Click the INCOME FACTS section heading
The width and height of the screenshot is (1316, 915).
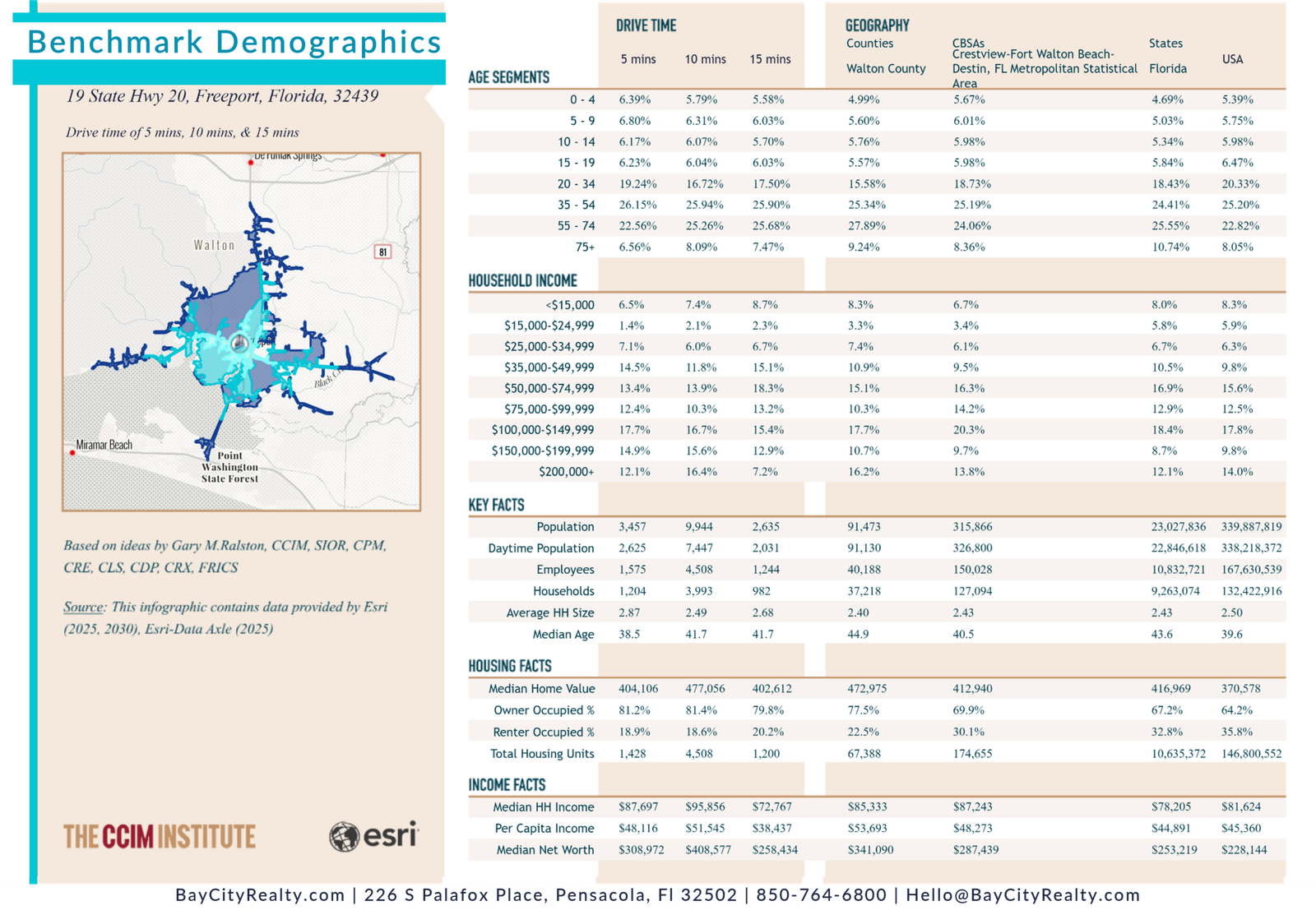tap(507, 785)
